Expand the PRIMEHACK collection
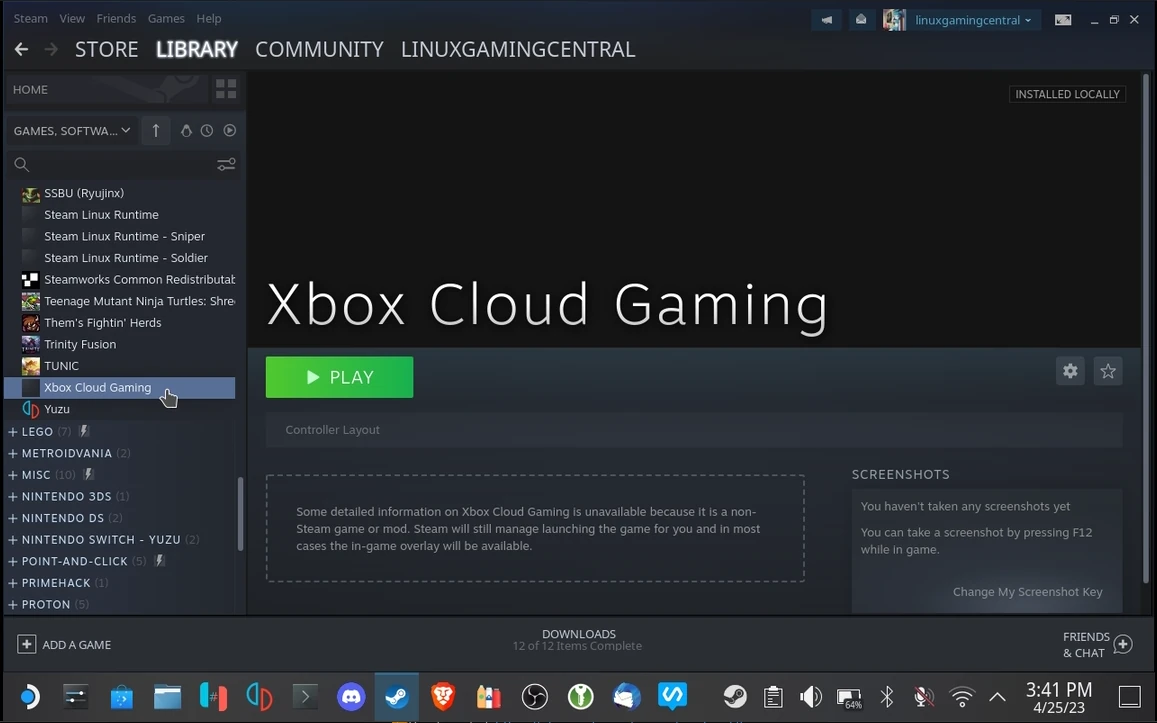The image size is (1157, 723). click(x=13, y=583)
